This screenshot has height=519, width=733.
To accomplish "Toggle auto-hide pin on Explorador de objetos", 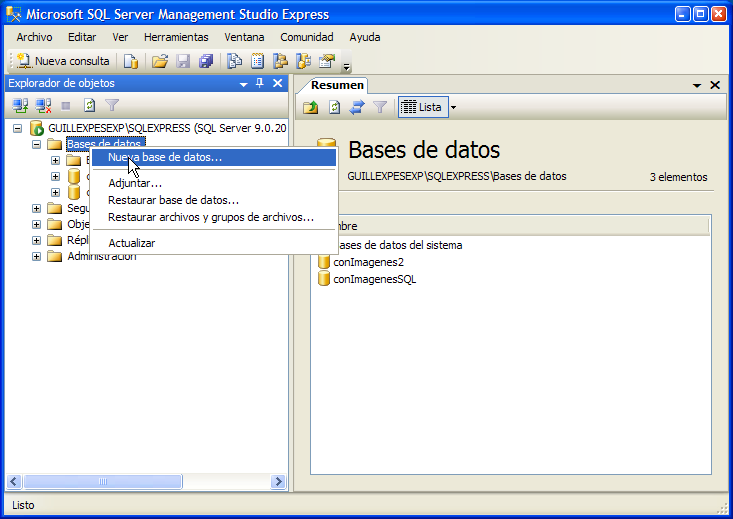I will [x=260, y=83].
